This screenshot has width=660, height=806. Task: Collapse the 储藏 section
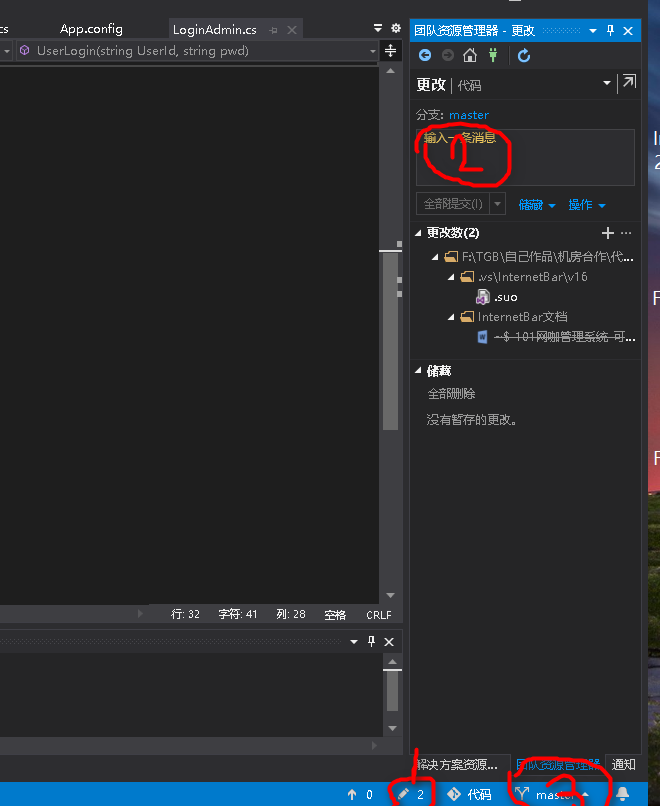(x=418, y=370)
